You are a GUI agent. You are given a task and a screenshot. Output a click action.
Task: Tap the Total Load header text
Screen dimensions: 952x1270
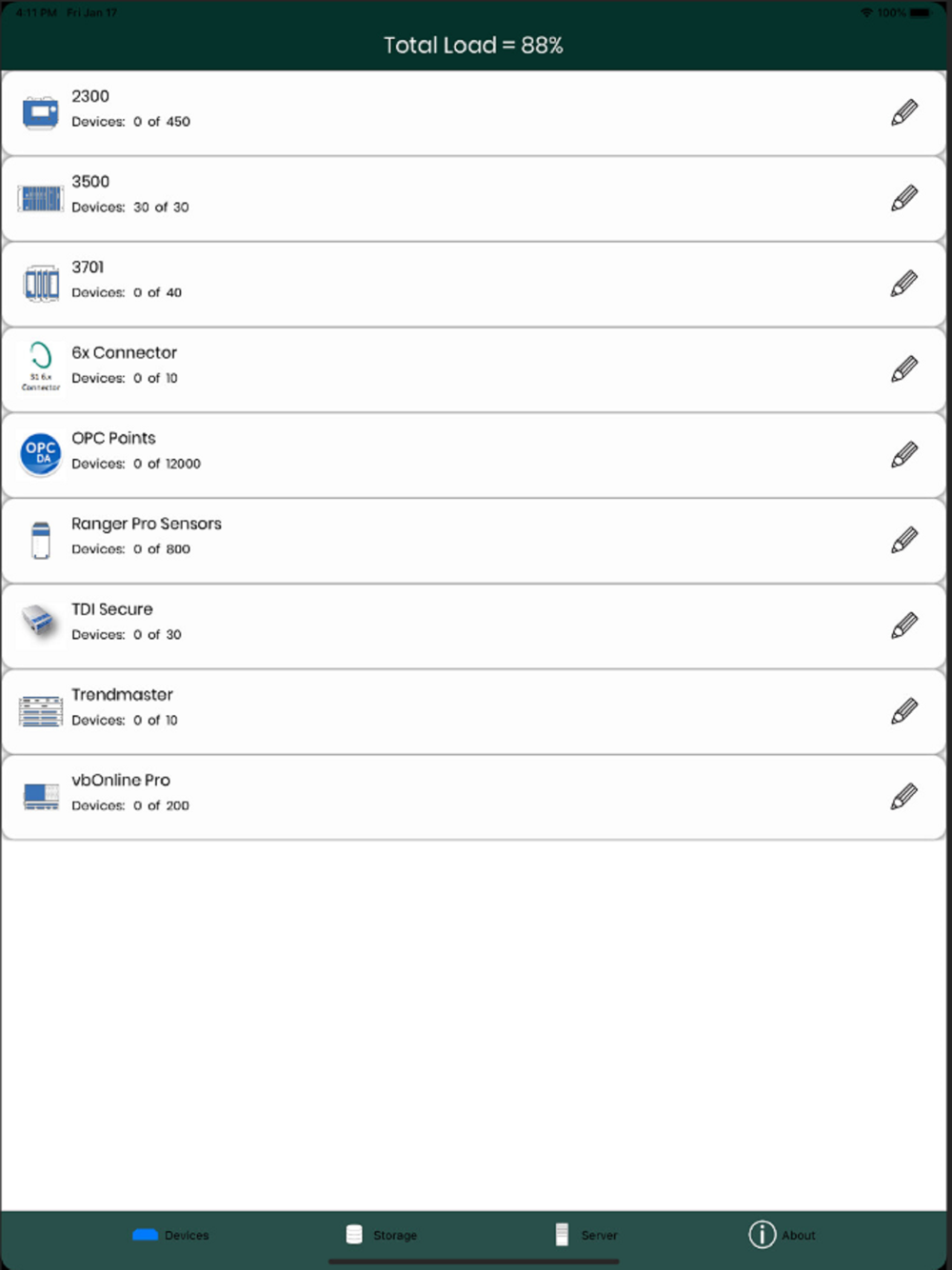click(473, 45)
